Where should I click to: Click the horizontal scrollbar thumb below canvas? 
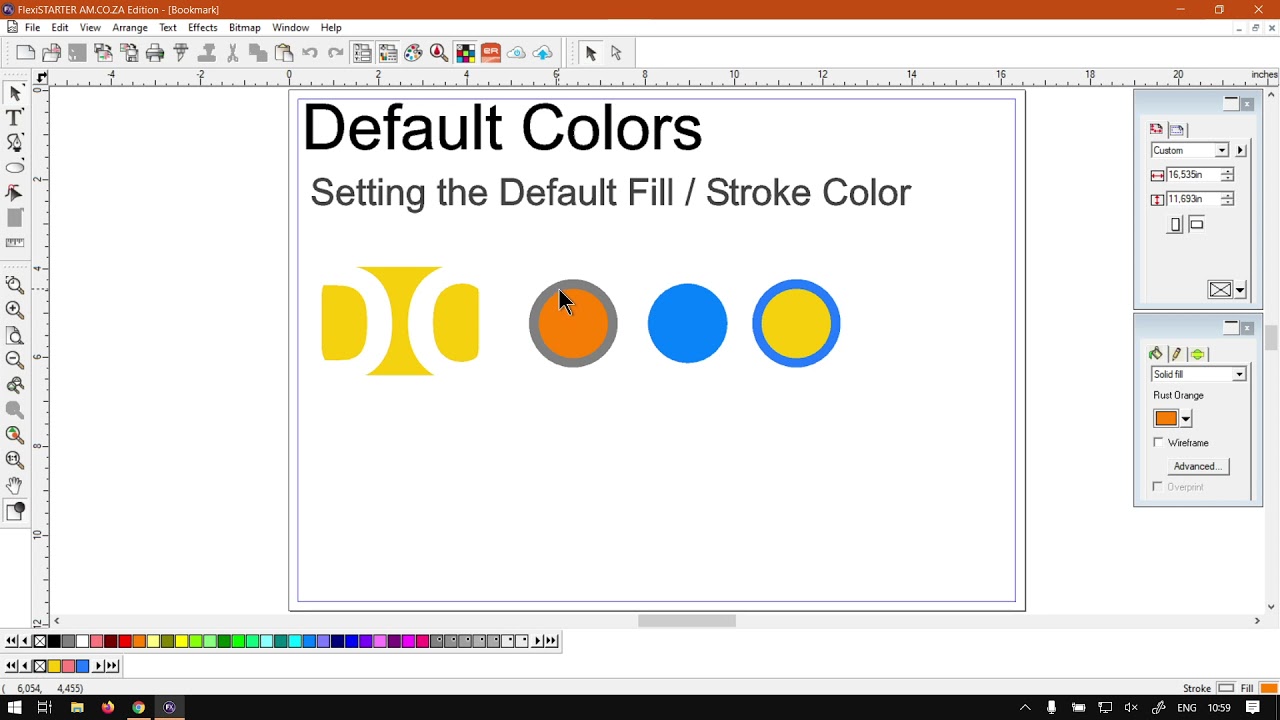(687, 621)
